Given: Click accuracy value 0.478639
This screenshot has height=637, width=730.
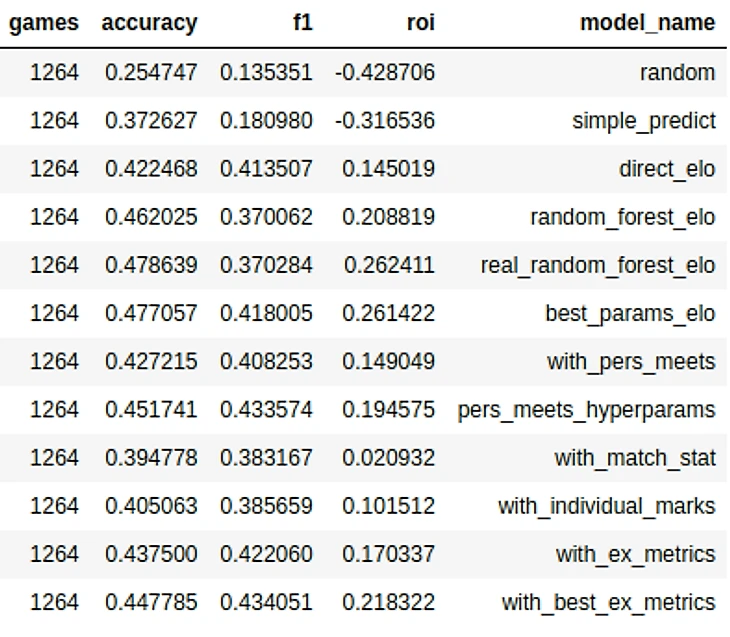Looking at the screenshot, I should tap(151, 265).
